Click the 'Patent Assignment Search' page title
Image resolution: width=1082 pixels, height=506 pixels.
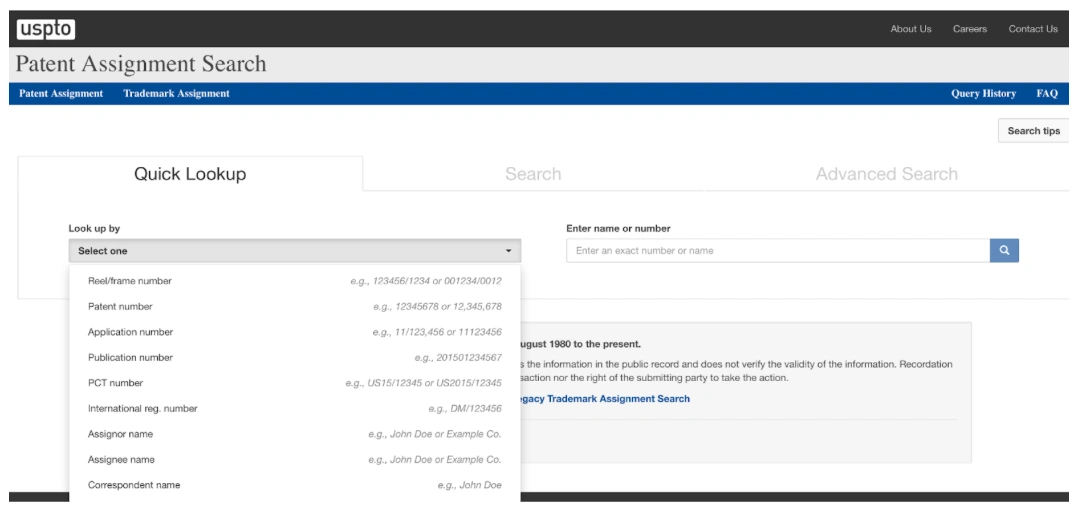coord(141,64)
